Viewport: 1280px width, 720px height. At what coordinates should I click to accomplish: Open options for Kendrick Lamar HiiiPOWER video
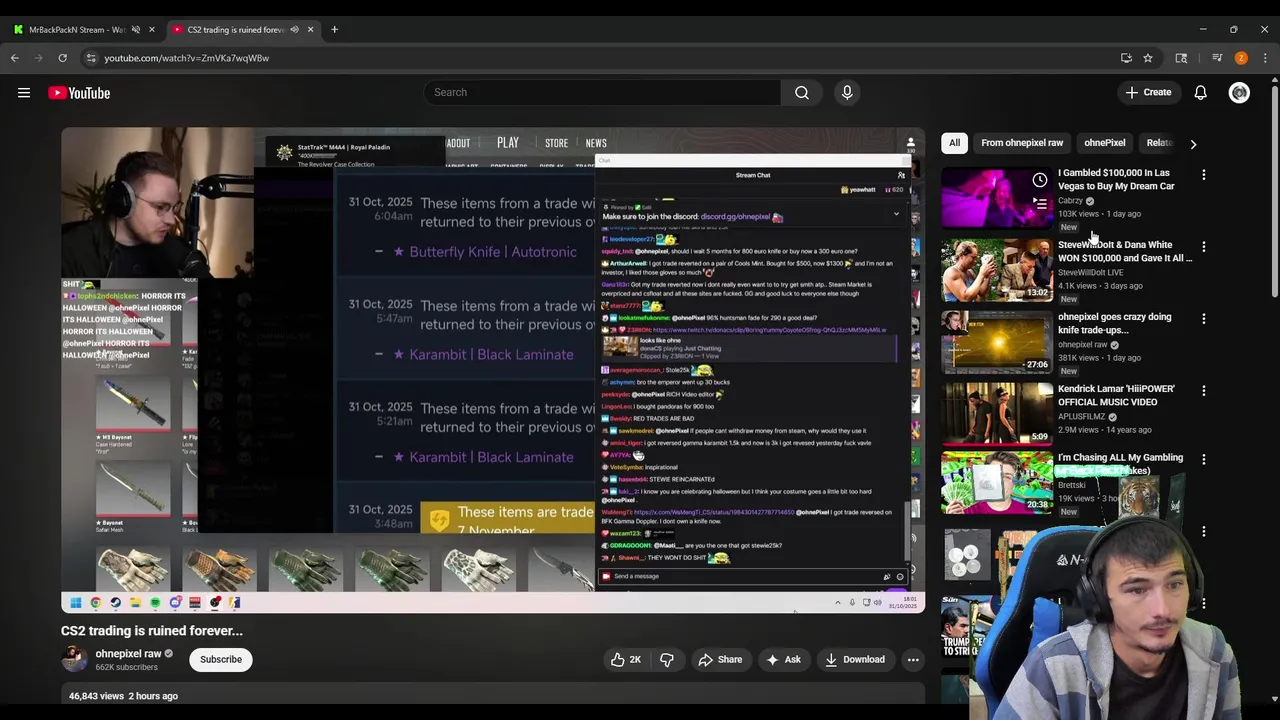tap(1204, 391)
